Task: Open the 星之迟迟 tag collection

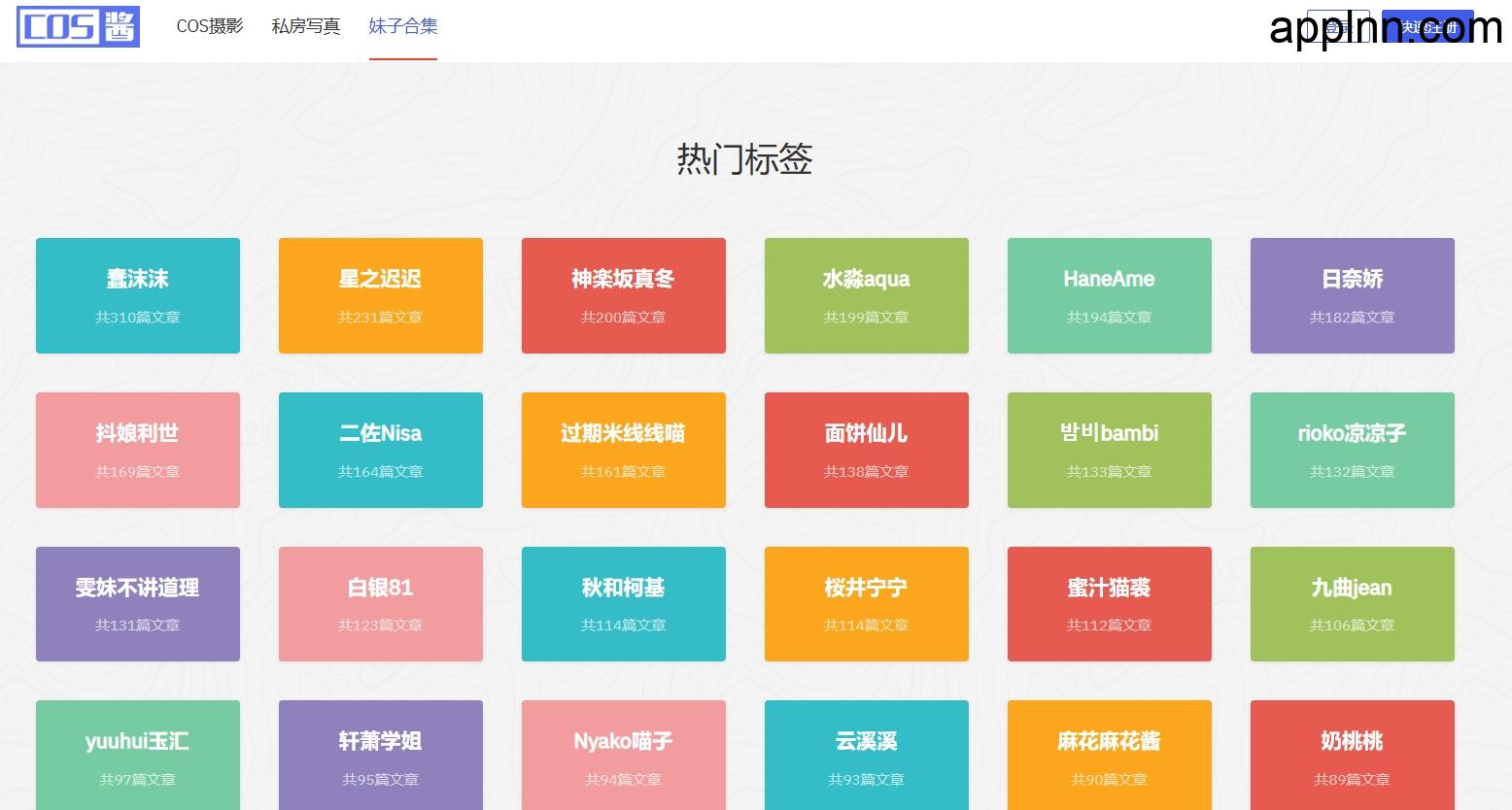Action: [x=380, y=295]
